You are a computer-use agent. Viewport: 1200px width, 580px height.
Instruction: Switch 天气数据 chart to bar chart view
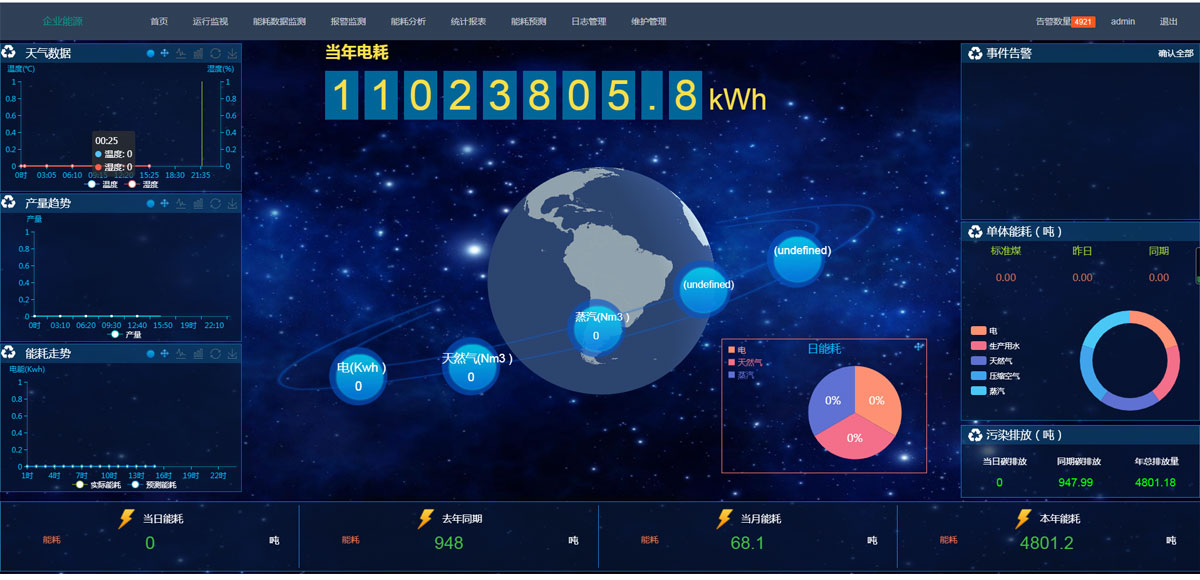pyautogui.click(x=198, y=53)
